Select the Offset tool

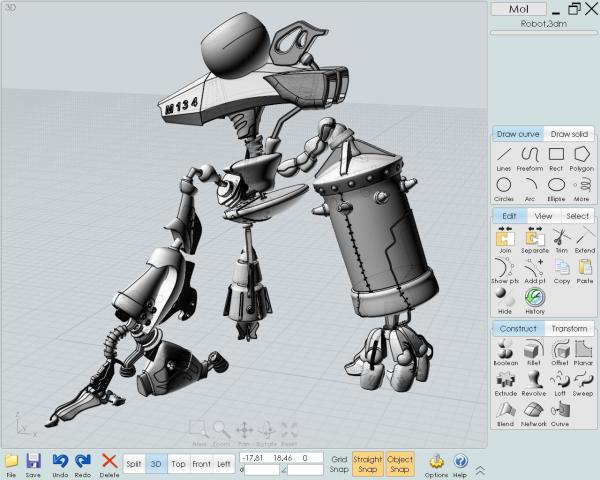[x=560, y=353]
